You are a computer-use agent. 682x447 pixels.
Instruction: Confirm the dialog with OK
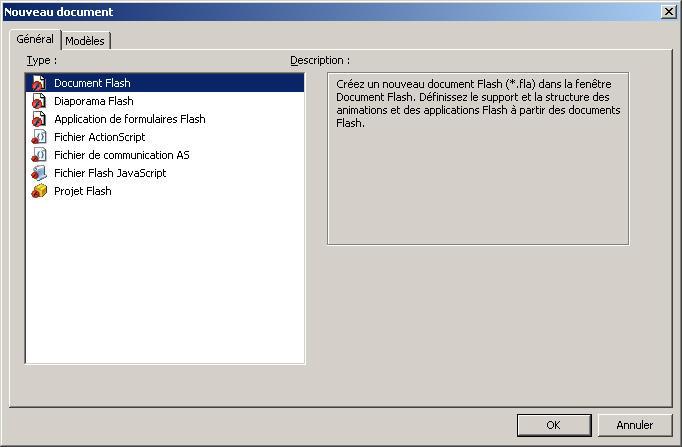[553, 425]
